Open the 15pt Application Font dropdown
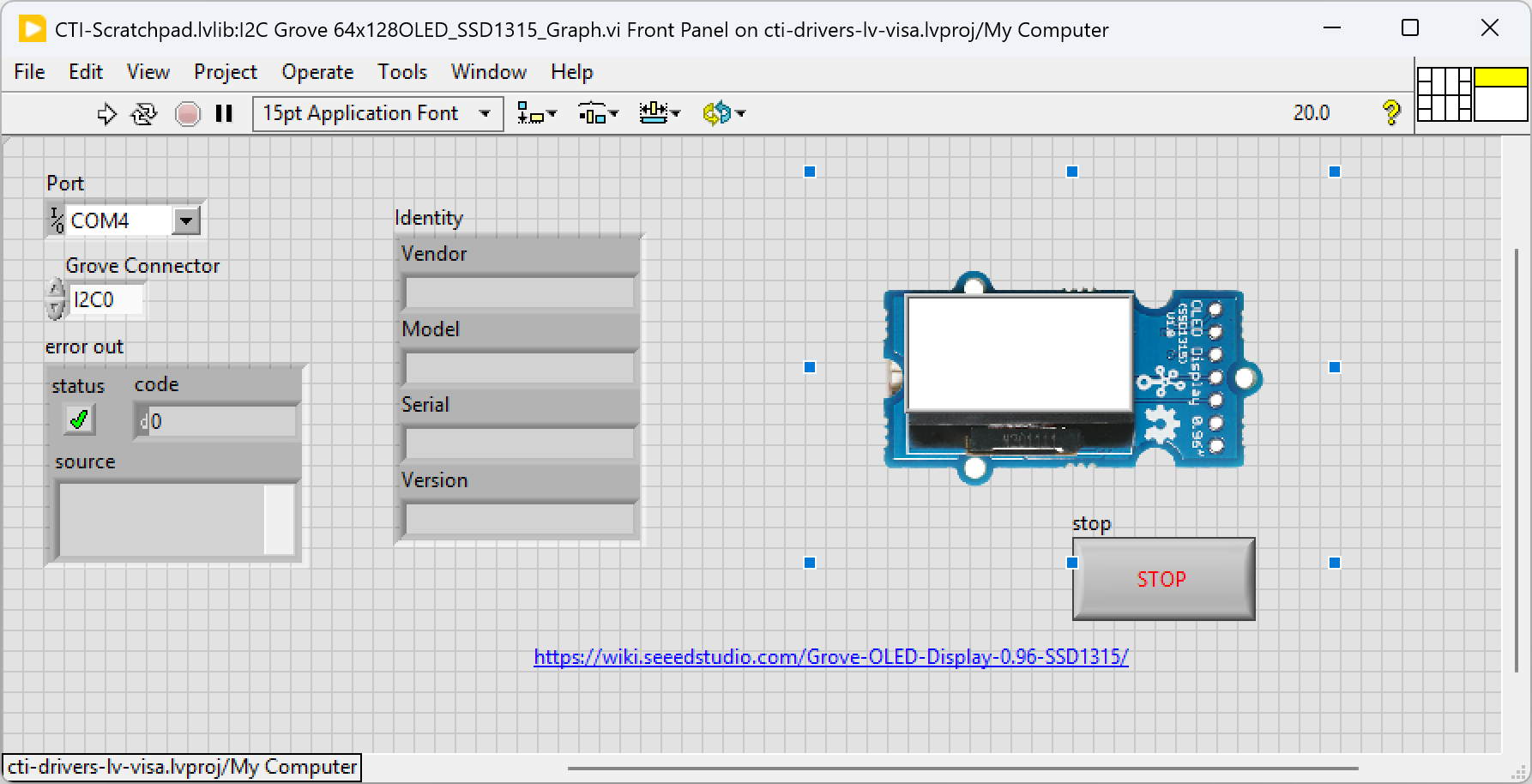 tap(483, 112)
